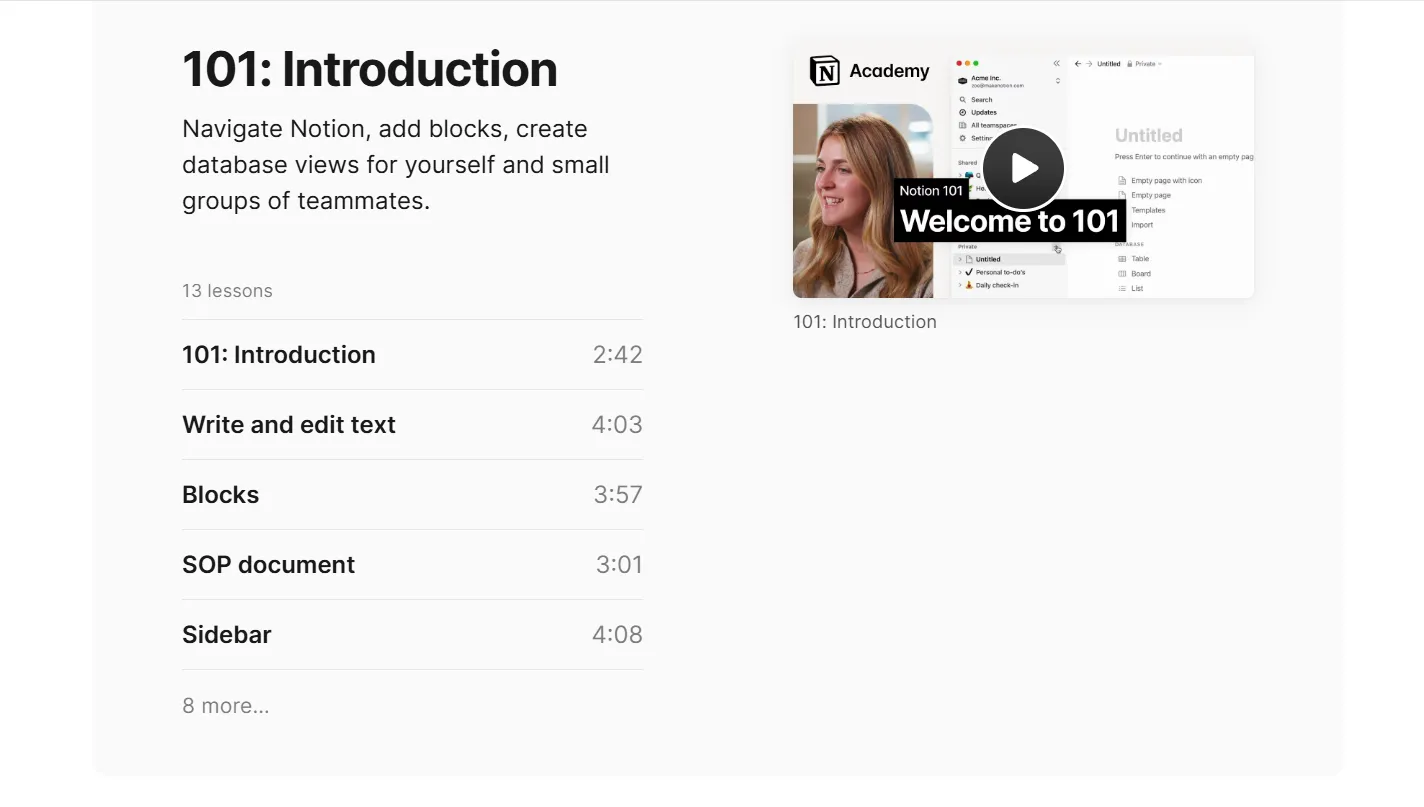Click the collapse sidebar double-chevron in thumbnail
The image size is (1424, 807).
click(1056, 63)
